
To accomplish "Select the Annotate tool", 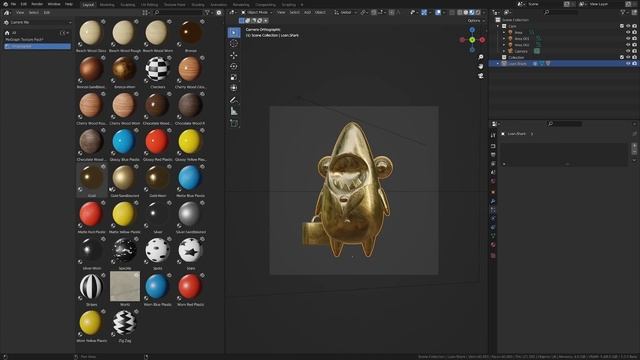I will point(234,100).
